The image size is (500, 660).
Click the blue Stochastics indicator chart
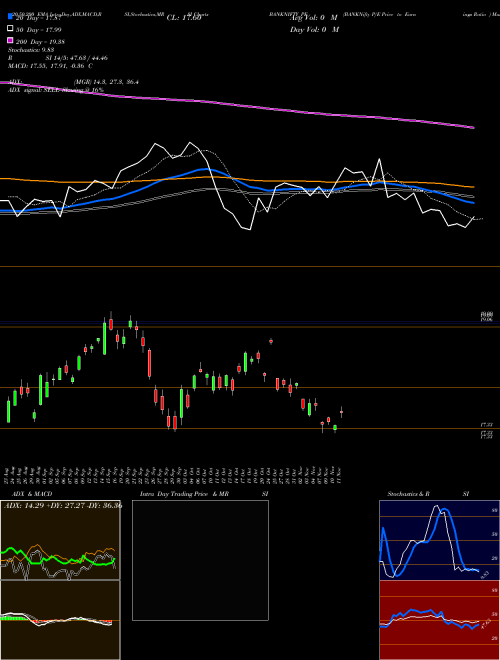439,540
